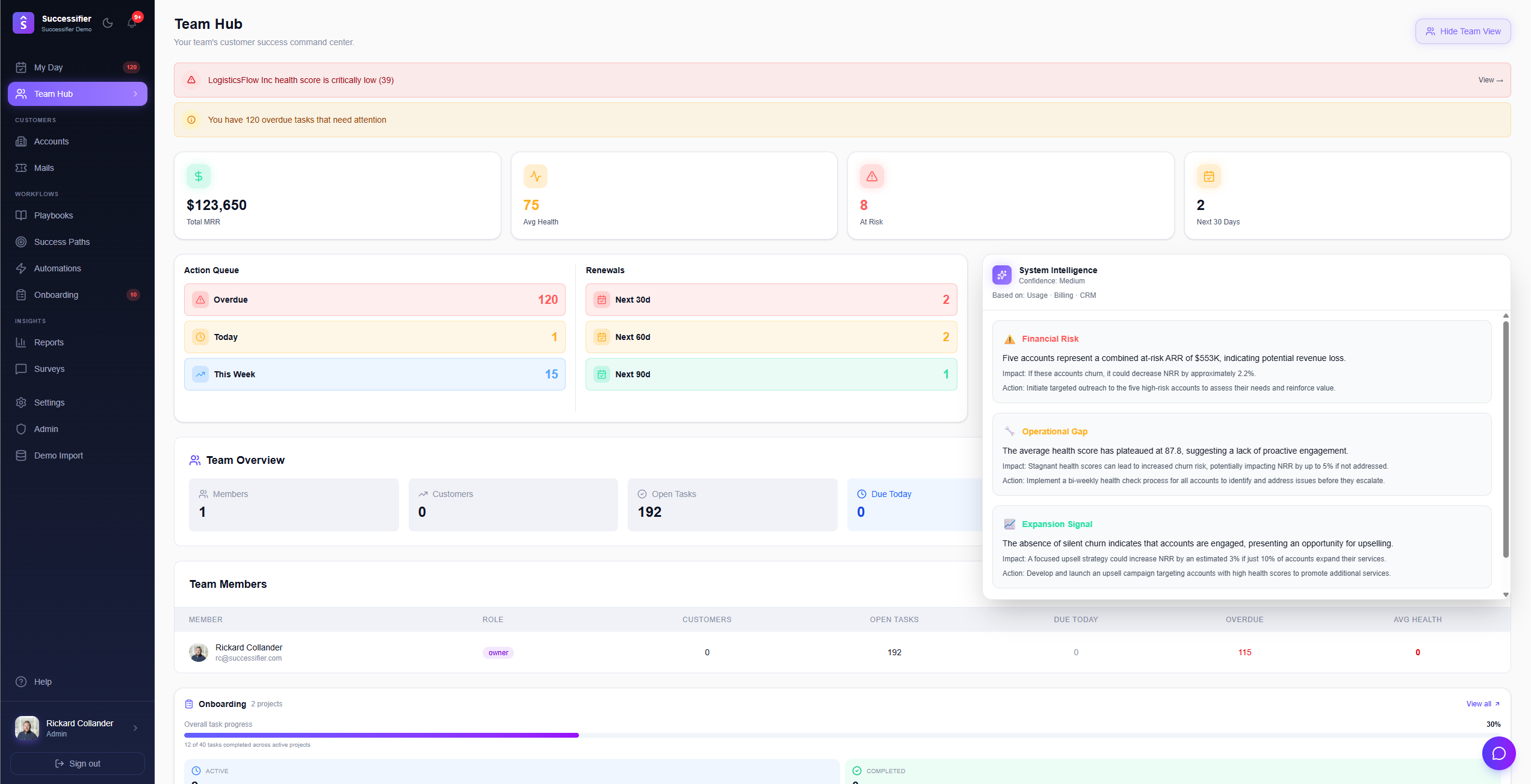Click the Total MRR dollar icon

[199, 176]
